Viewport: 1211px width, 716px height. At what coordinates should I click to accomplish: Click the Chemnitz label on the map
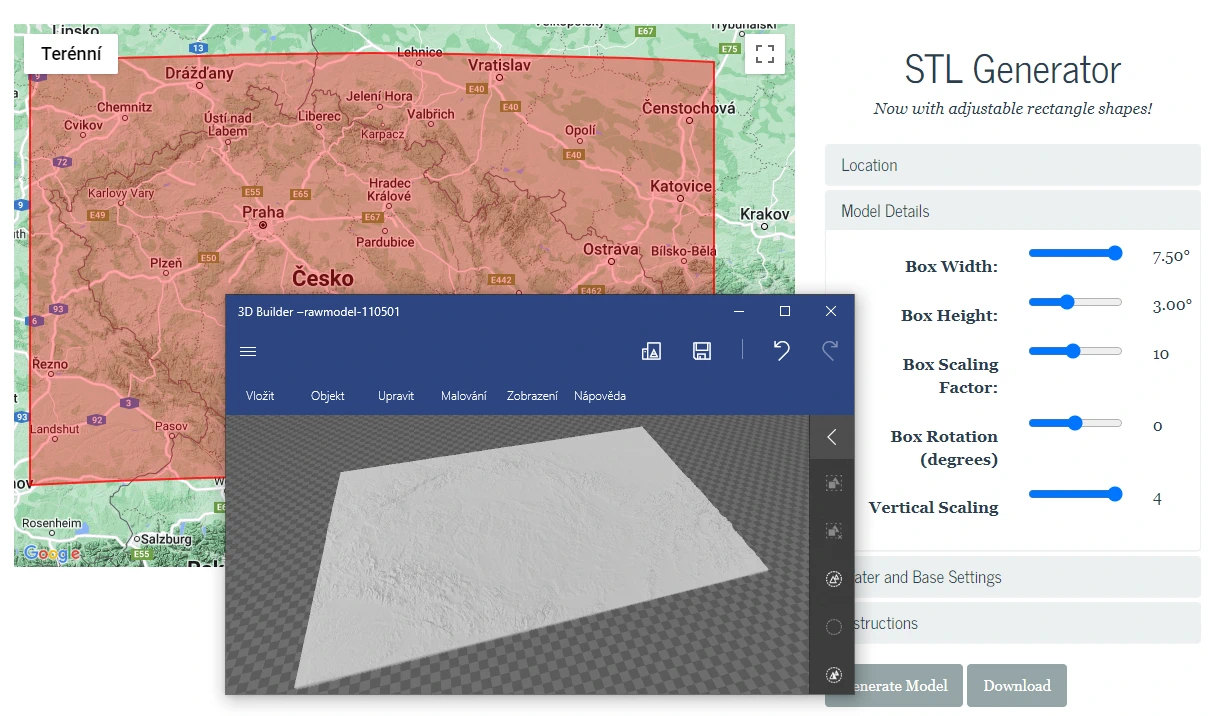124,107
